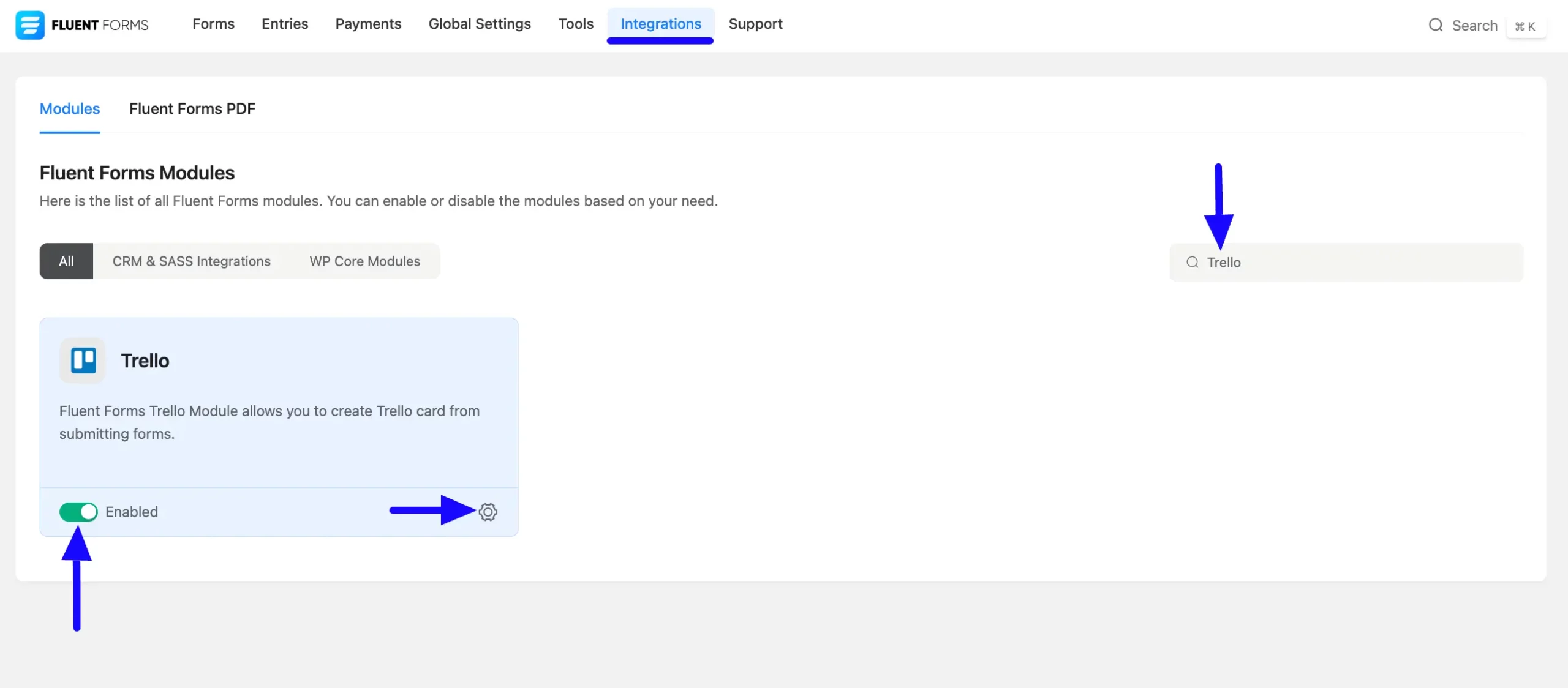The width and height of the screenshot is (1568, 688).
Task: Filter by CRM & SASS Integrations
Action: (x=192, y=261)
